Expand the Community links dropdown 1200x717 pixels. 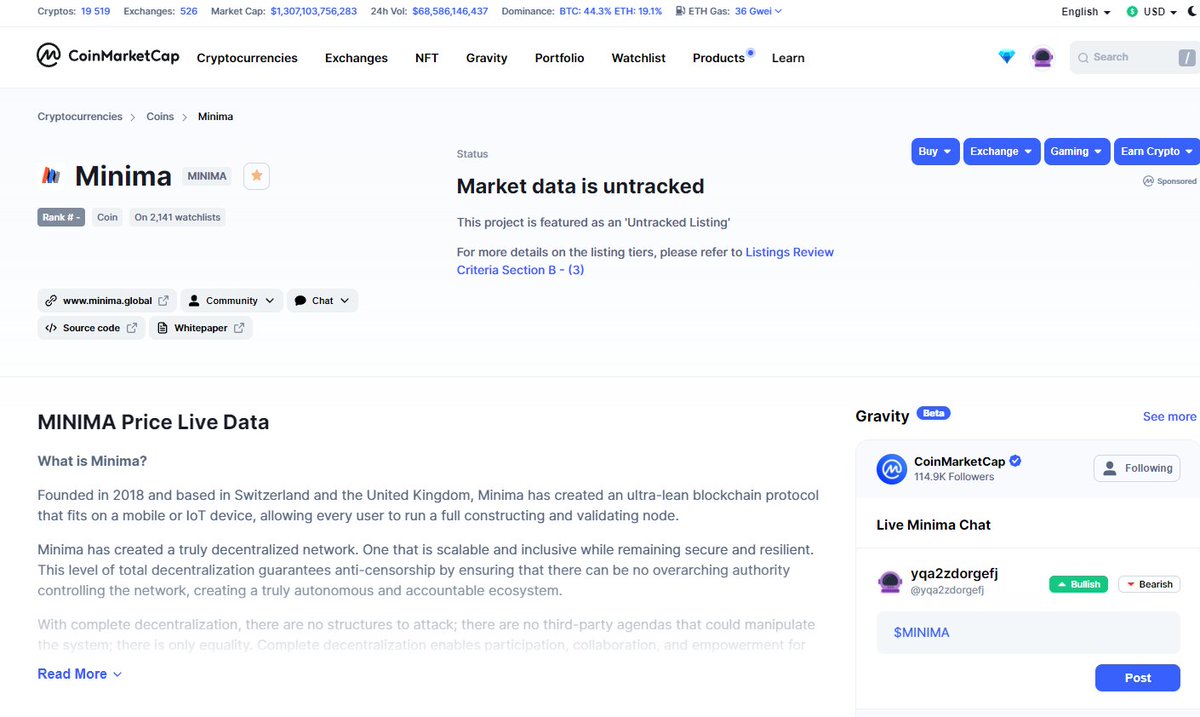(x=230, y=301)
